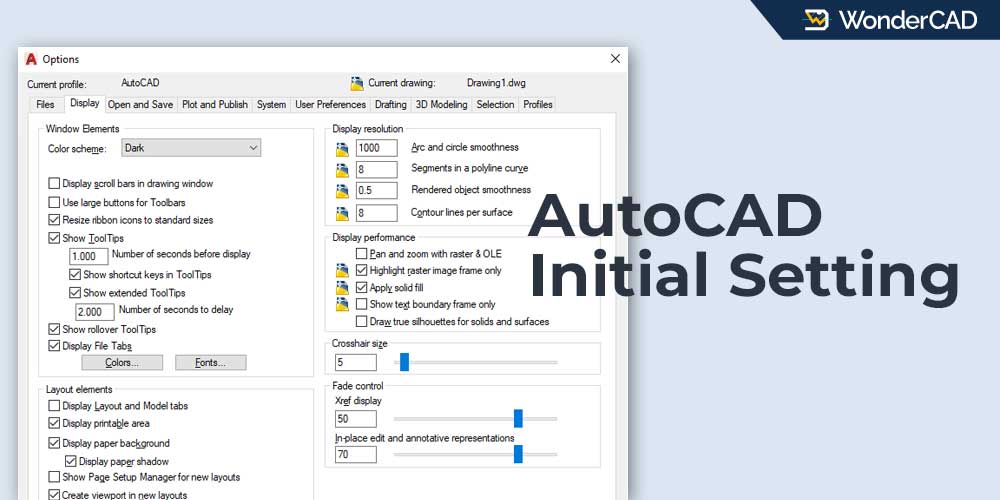The image size is (1000, 500).
Task: Select the Display tab
Action: [x=84, y=103]
